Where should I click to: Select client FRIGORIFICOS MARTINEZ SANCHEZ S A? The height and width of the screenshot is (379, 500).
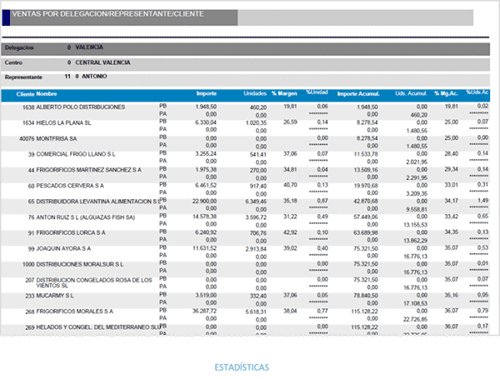pyautogui.click(x=89, y=170)
